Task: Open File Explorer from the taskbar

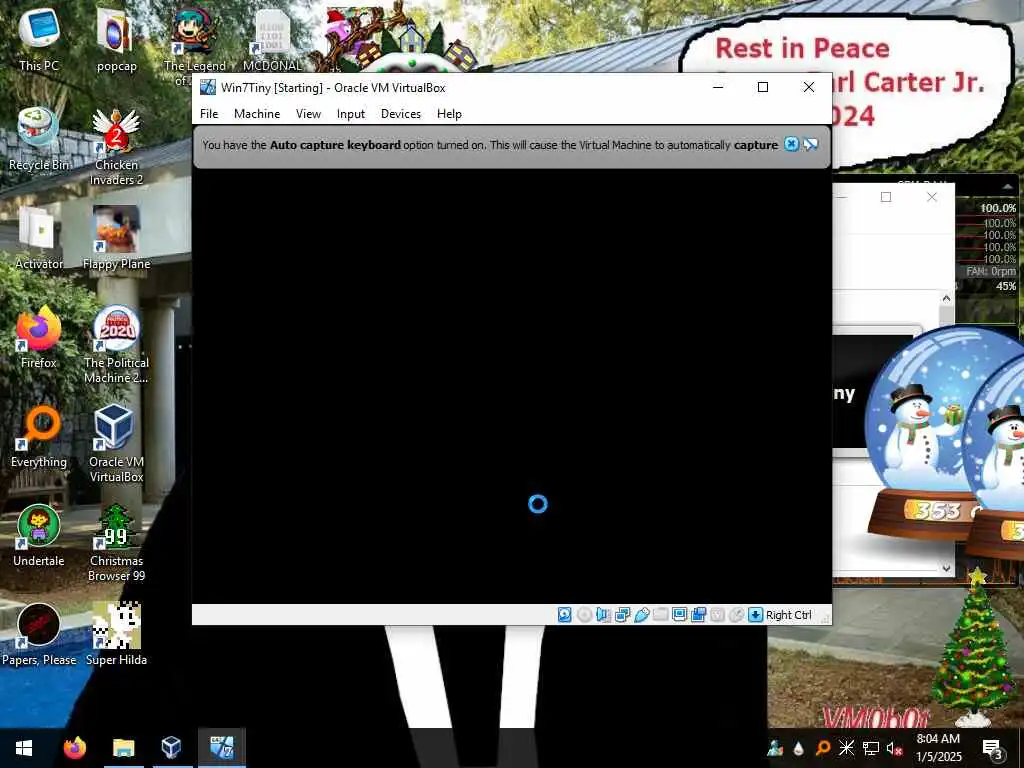Action: 123,747
